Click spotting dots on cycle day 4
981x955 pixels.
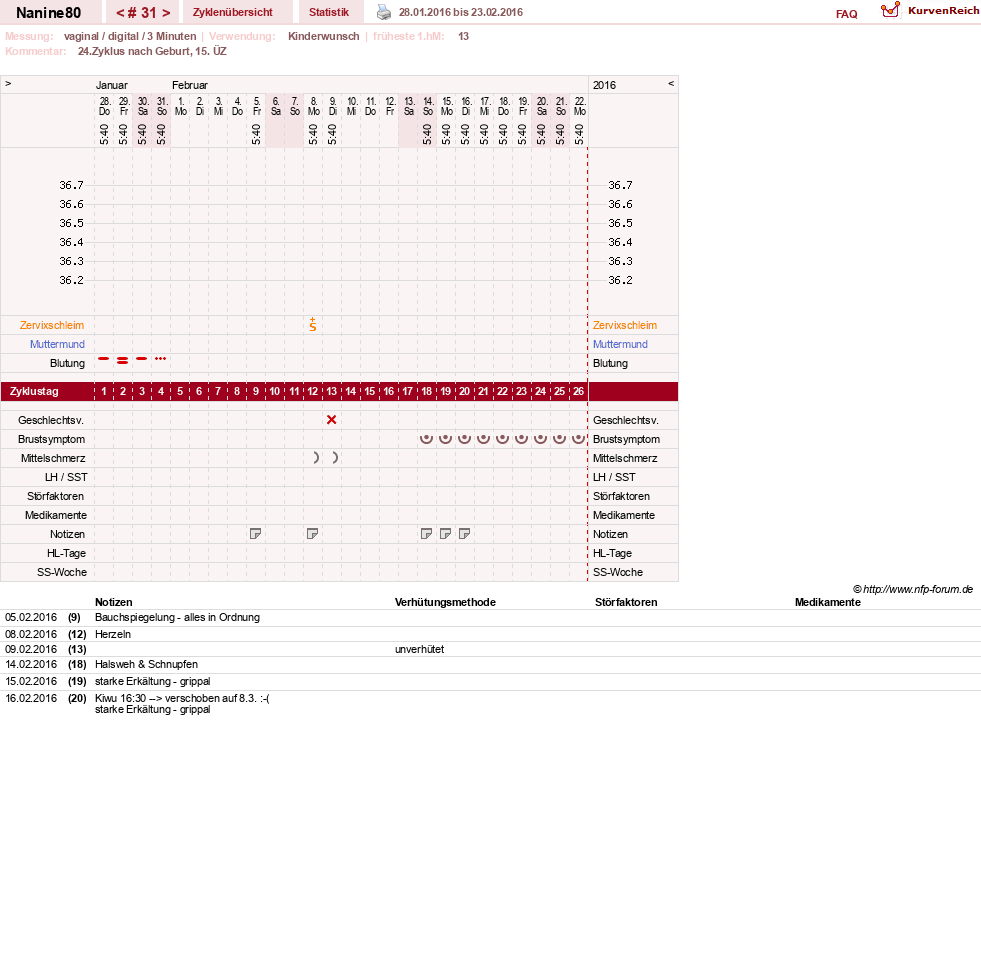pos(161,359)
